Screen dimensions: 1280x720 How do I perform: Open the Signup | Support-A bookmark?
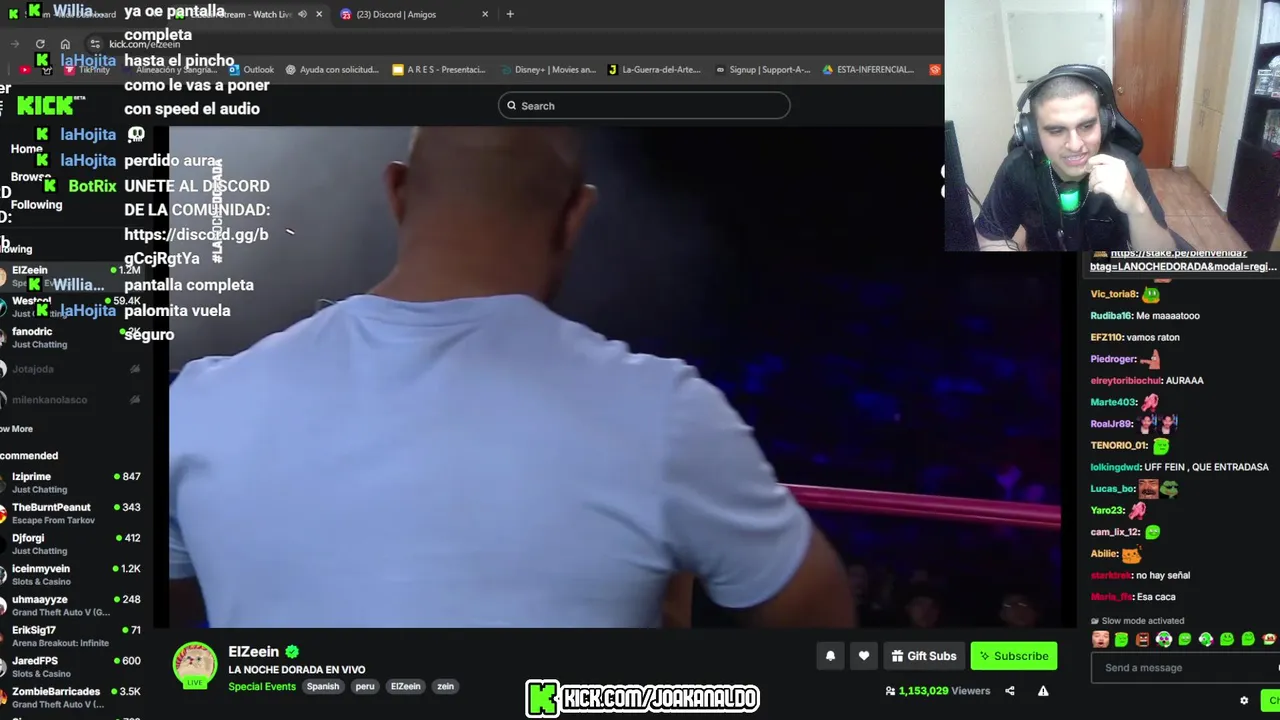pos(763,70)
